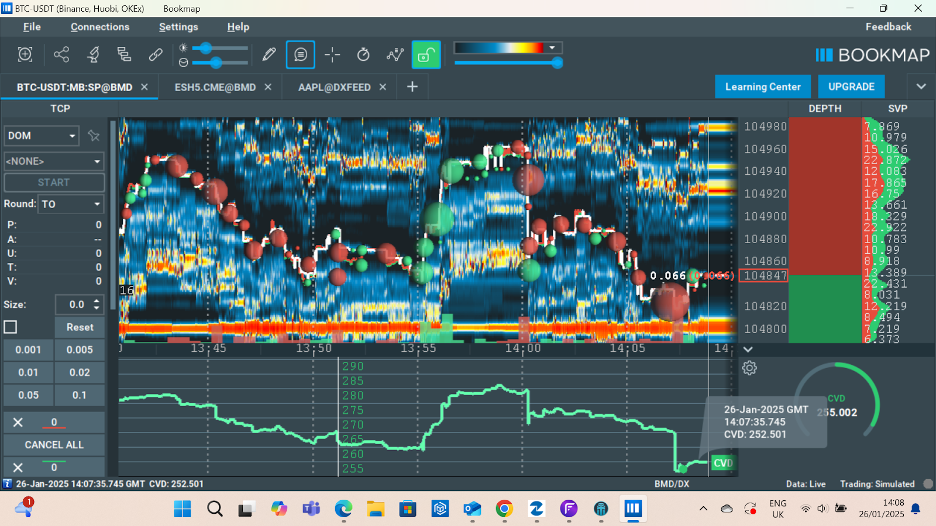Open Google Chrome from taskbar
The image size is (936, 526).
[504, 509]
